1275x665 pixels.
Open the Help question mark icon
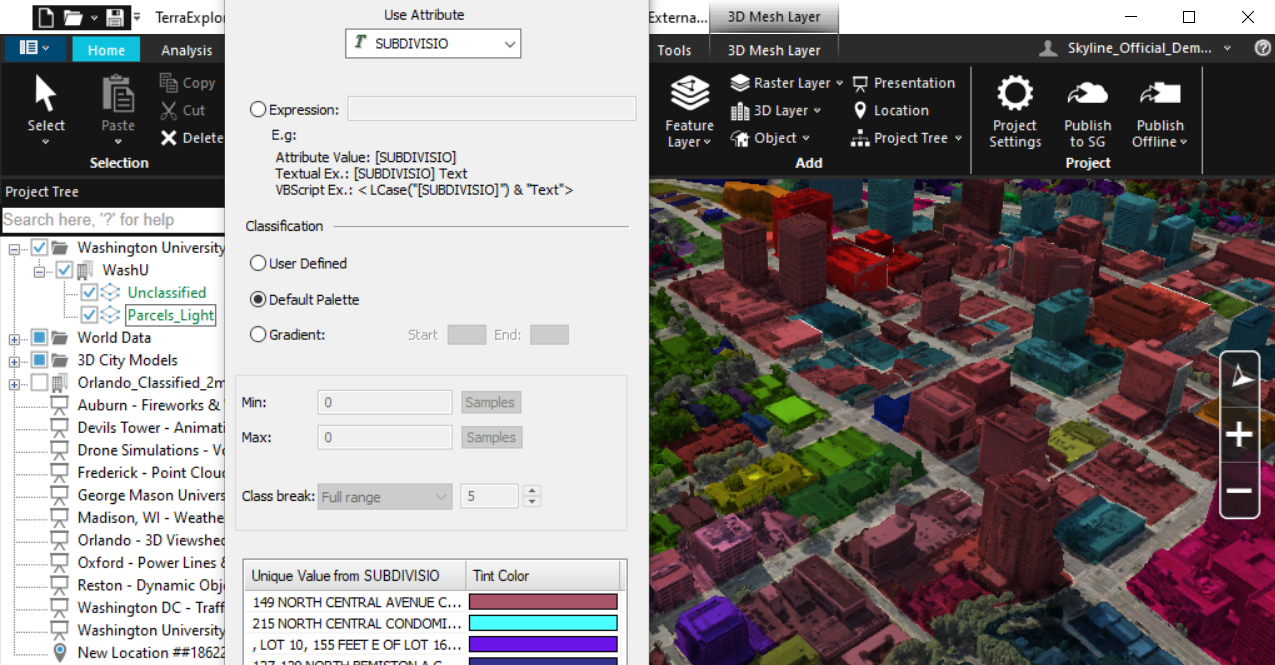click(1263, 48)
